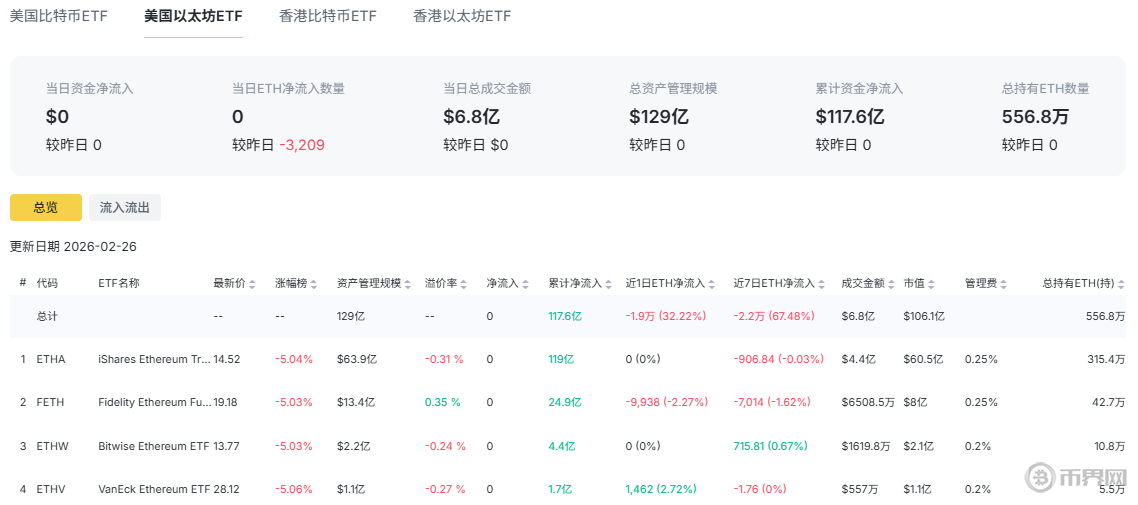
Task: Open Fidelity Ethereum Fund name
Action: pos(155,403)
